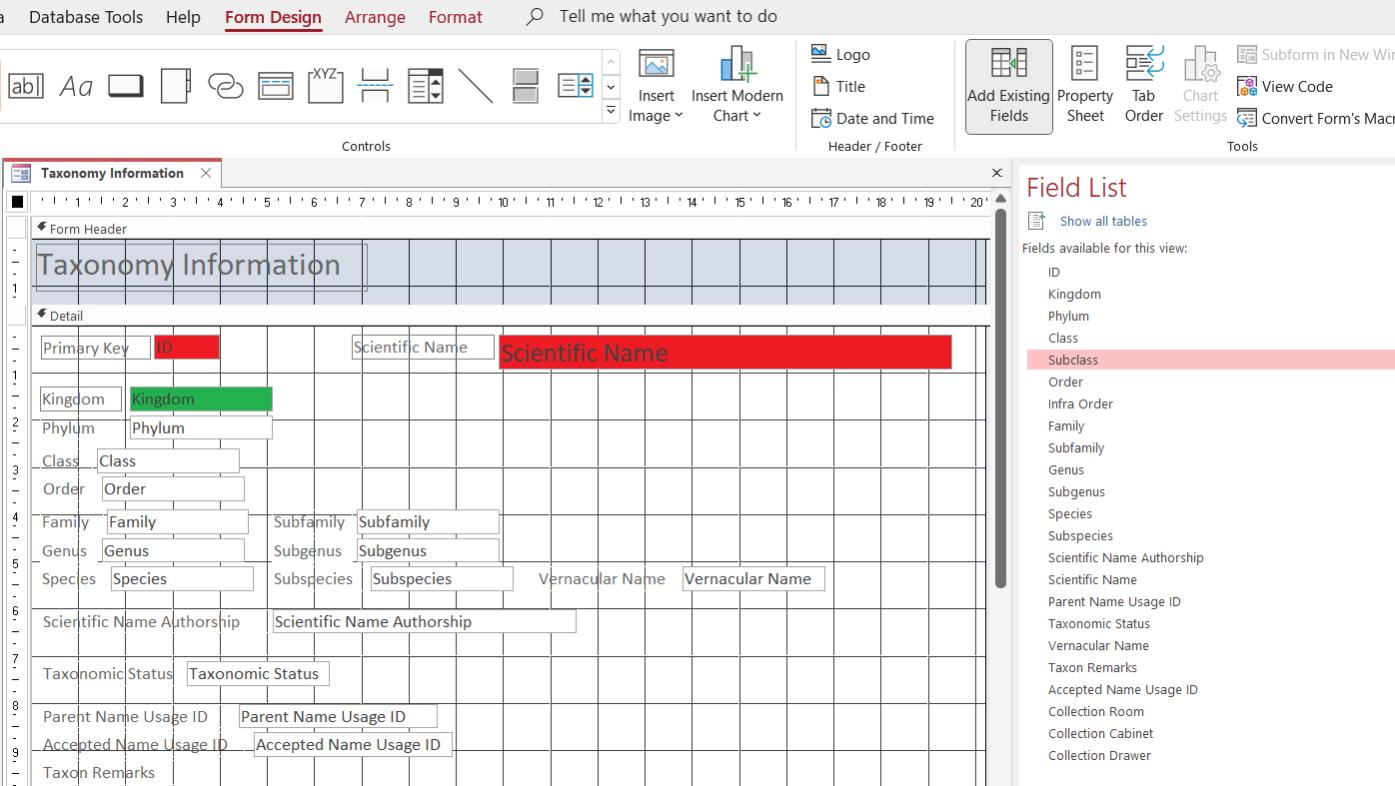This screenshot has height=786, width=1395.
Task: Click the Insert Image icon
Action: 656,66
